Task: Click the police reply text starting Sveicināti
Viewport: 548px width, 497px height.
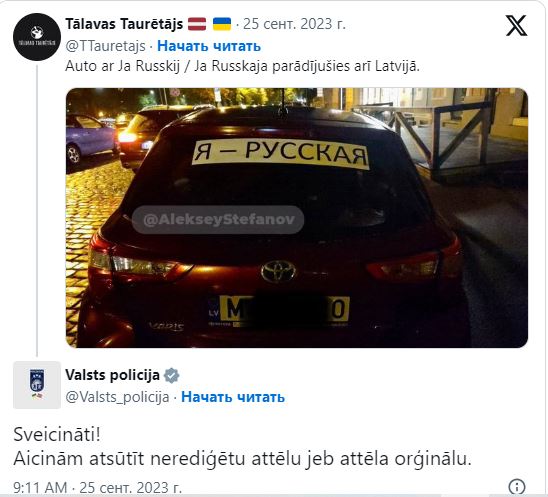Action: [243, 447]
